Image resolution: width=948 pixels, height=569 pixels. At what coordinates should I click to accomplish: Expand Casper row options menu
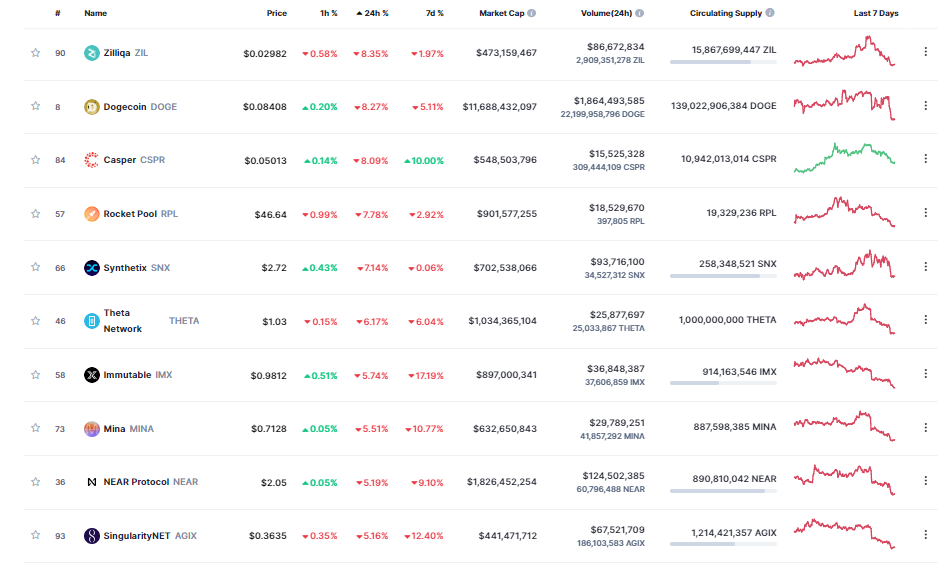pyautogui.click(x=925, y=158)
